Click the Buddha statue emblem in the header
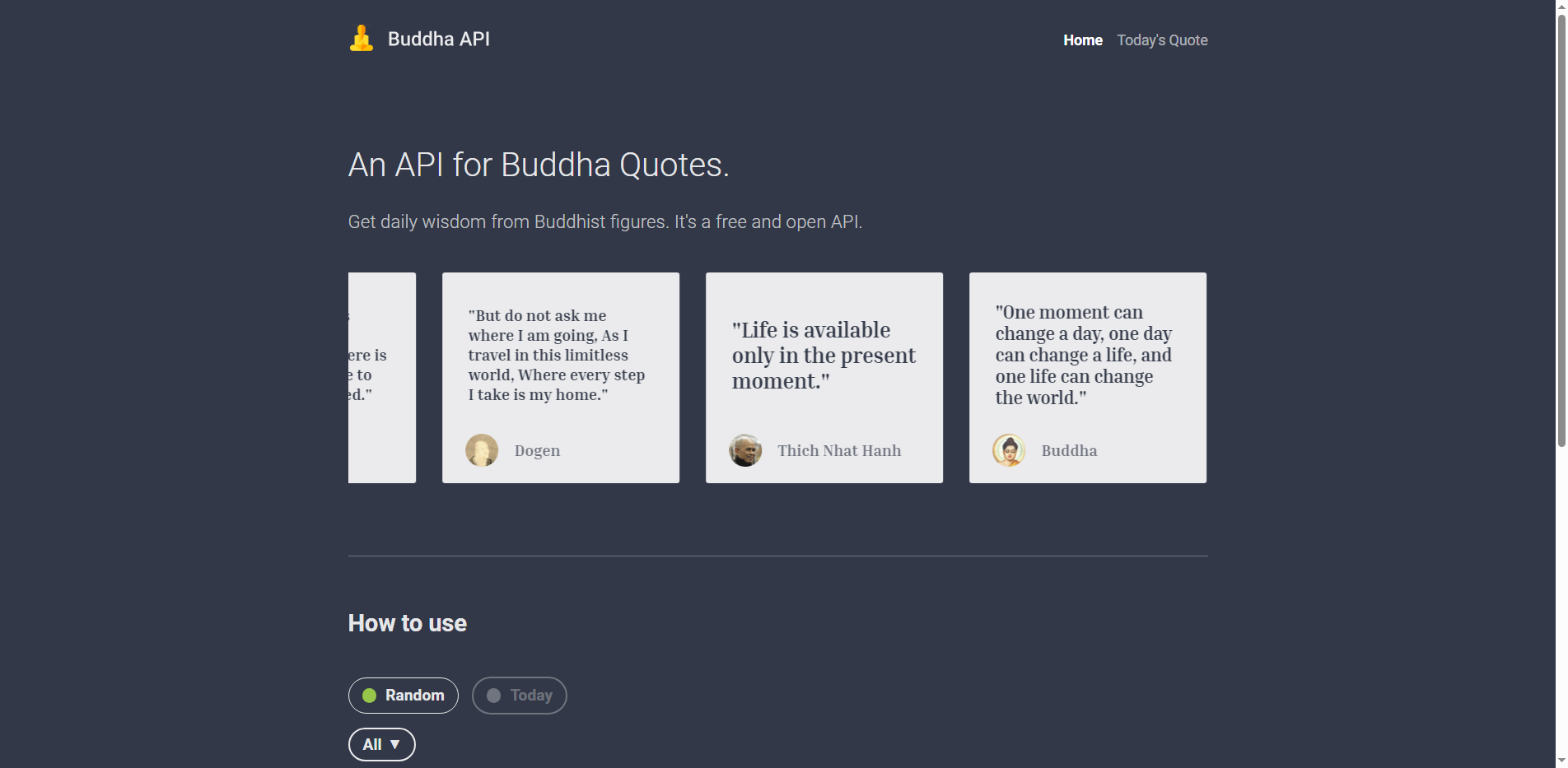 tap(362, 38)
